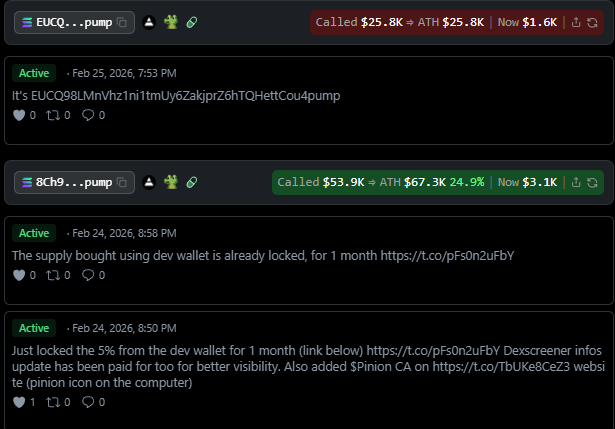This screenshot has height=429, width=615.
Task: Like the Feb 24 8:58 PM post
Action: [19, 275]
